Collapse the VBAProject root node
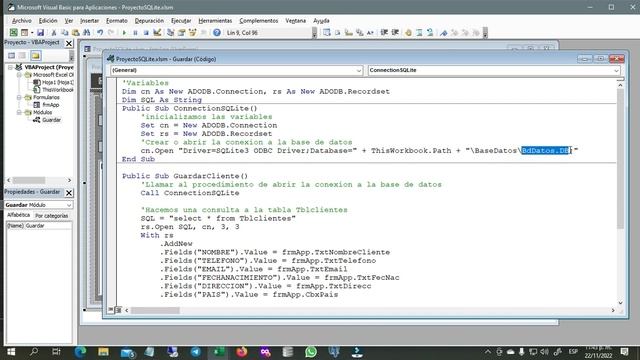 (11, 67)
